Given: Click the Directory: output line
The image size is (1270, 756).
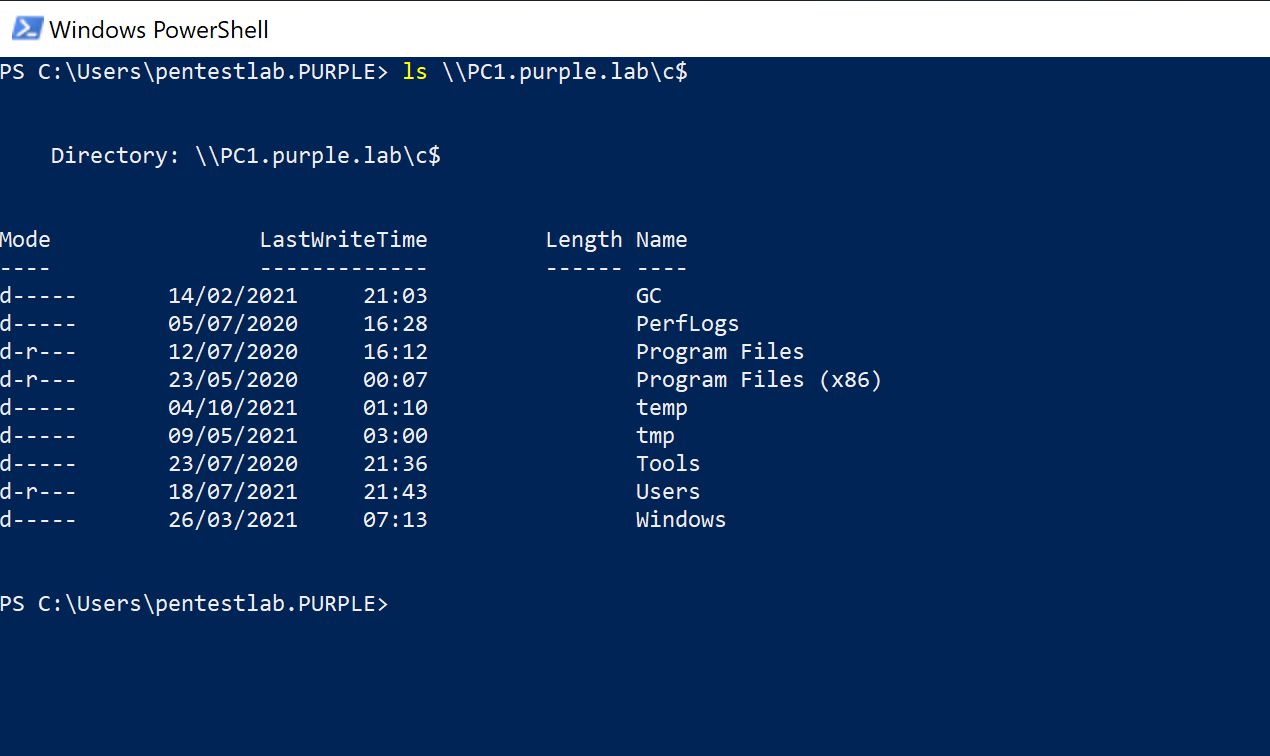Looking at the screenshot, I should 245,156.
